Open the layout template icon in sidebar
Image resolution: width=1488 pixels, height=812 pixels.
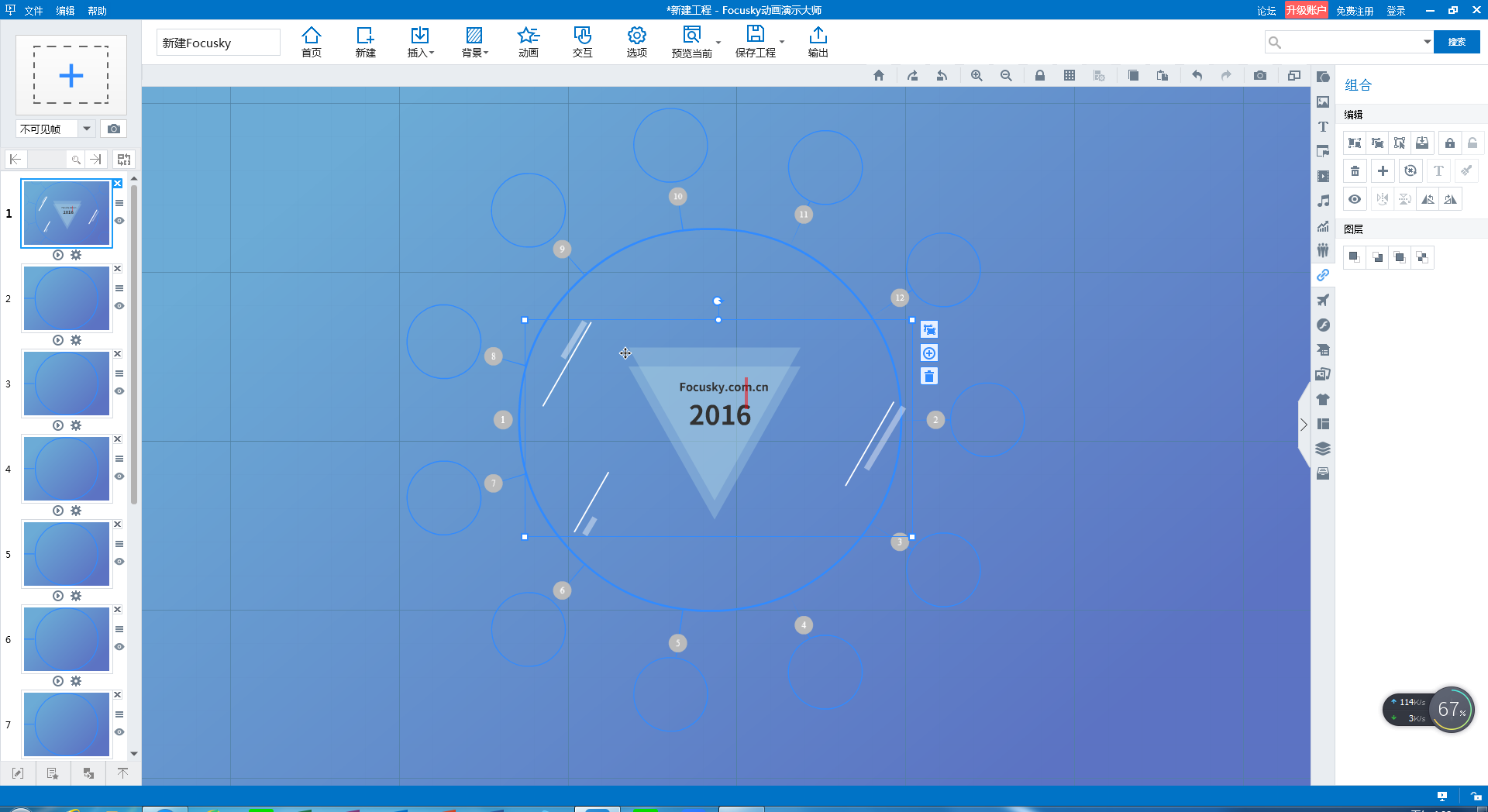[x=1323, y=424]
